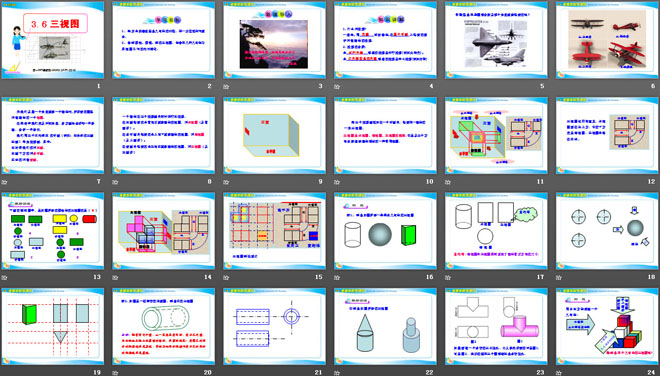
Task: Select slide 9 showing the projection box
Action: (x=274, y=136)
